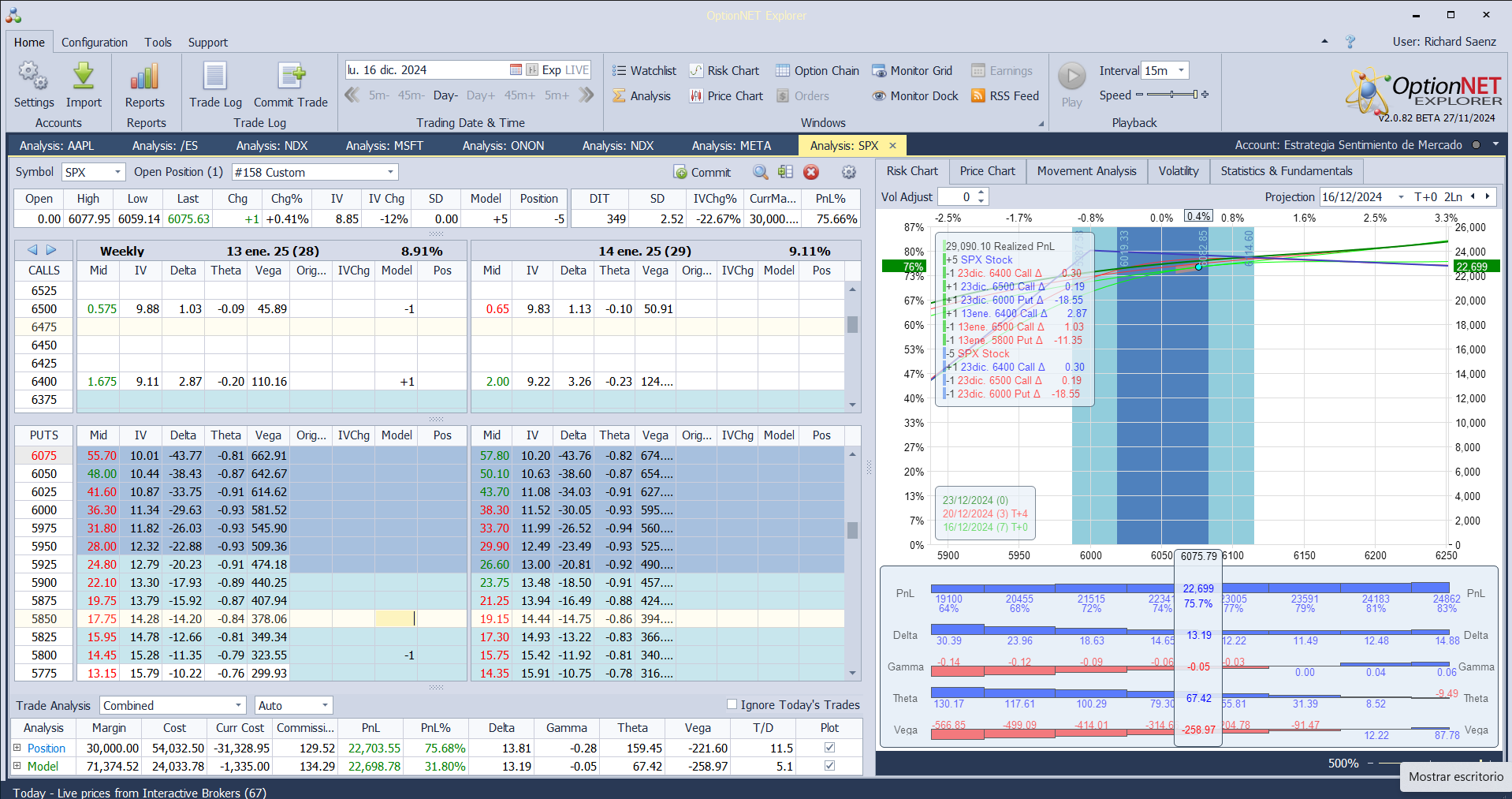Toggle Plot checkbox for Position row
Viewport: 1512px width, 799px height.
pos(829,748)
